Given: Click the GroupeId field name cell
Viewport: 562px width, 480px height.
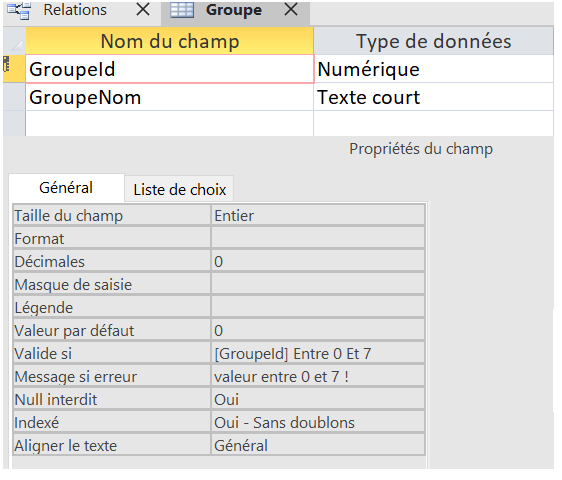Looking at the screenshot, I should point(170,69).
